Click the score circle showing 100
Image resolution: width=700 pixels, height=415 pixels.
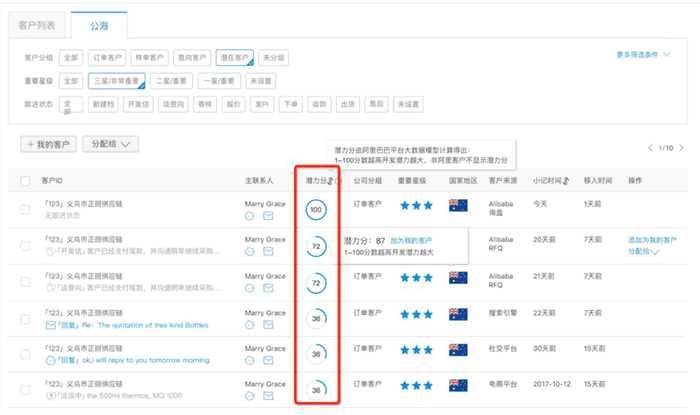click(x=316, y=210)
